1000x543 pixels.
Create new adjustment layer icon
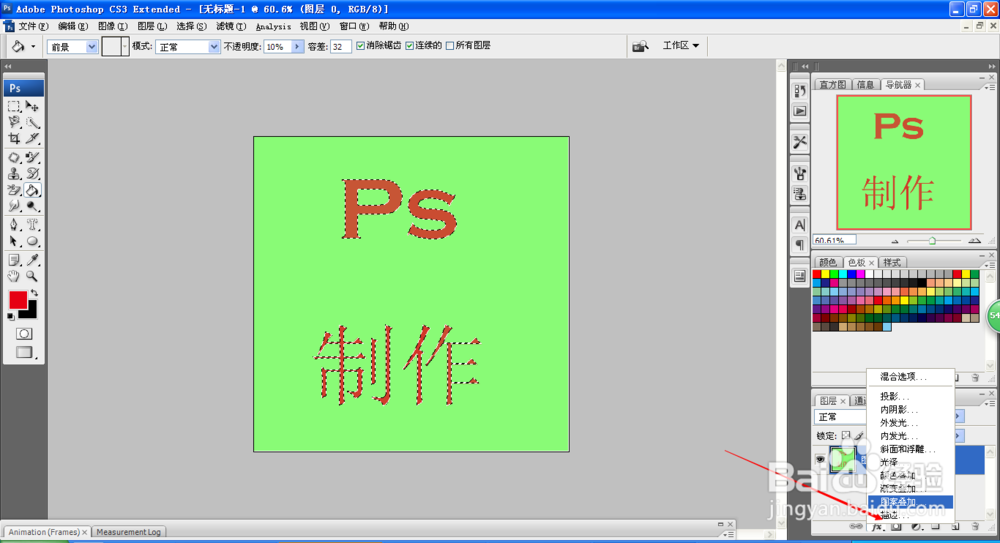coord(916,527)
